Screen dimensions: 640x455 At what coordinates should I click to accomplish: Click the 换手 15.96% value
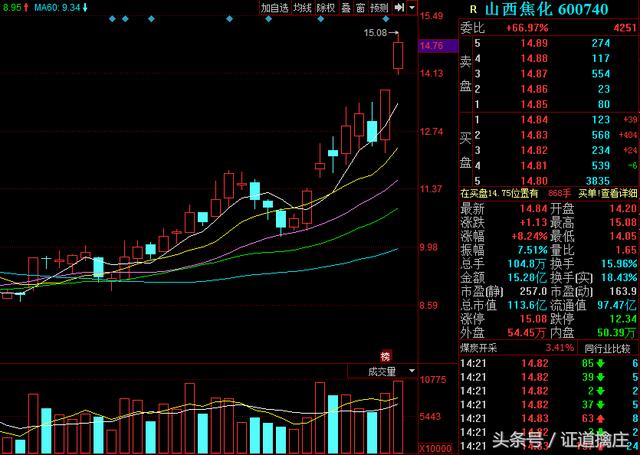pyautogui.click(x=619, y=264)
